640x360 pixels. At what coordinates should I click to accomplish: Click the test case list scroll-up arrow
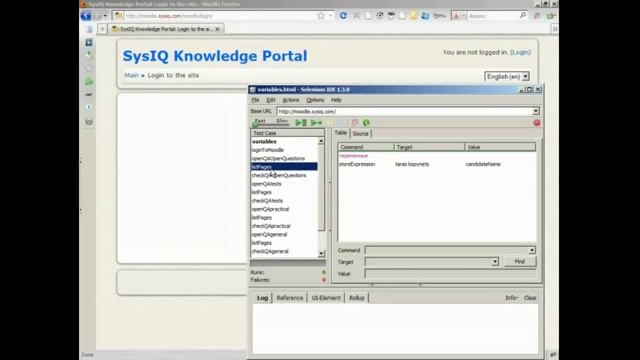click(321, 141)
